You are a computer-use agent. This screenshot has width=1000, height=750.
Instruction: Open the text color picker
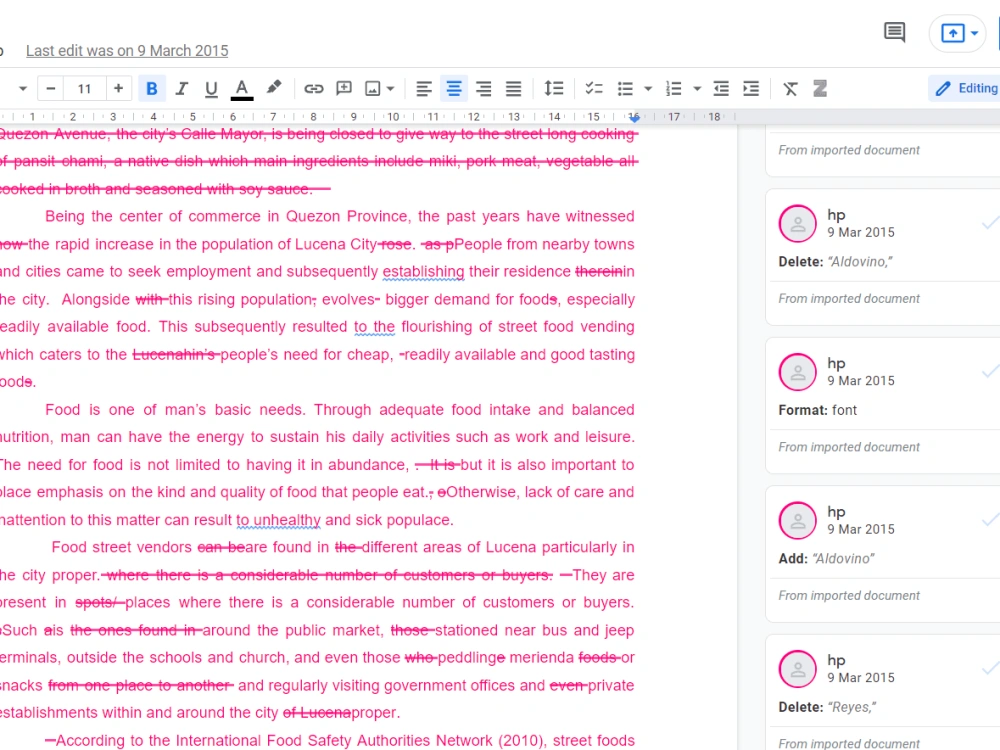click(x=241, y=88)
